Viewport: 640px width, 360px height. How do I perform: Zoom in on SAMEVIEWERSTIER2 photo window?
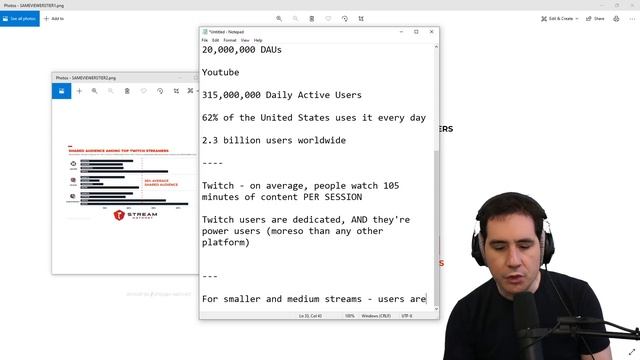coord(94,91)
